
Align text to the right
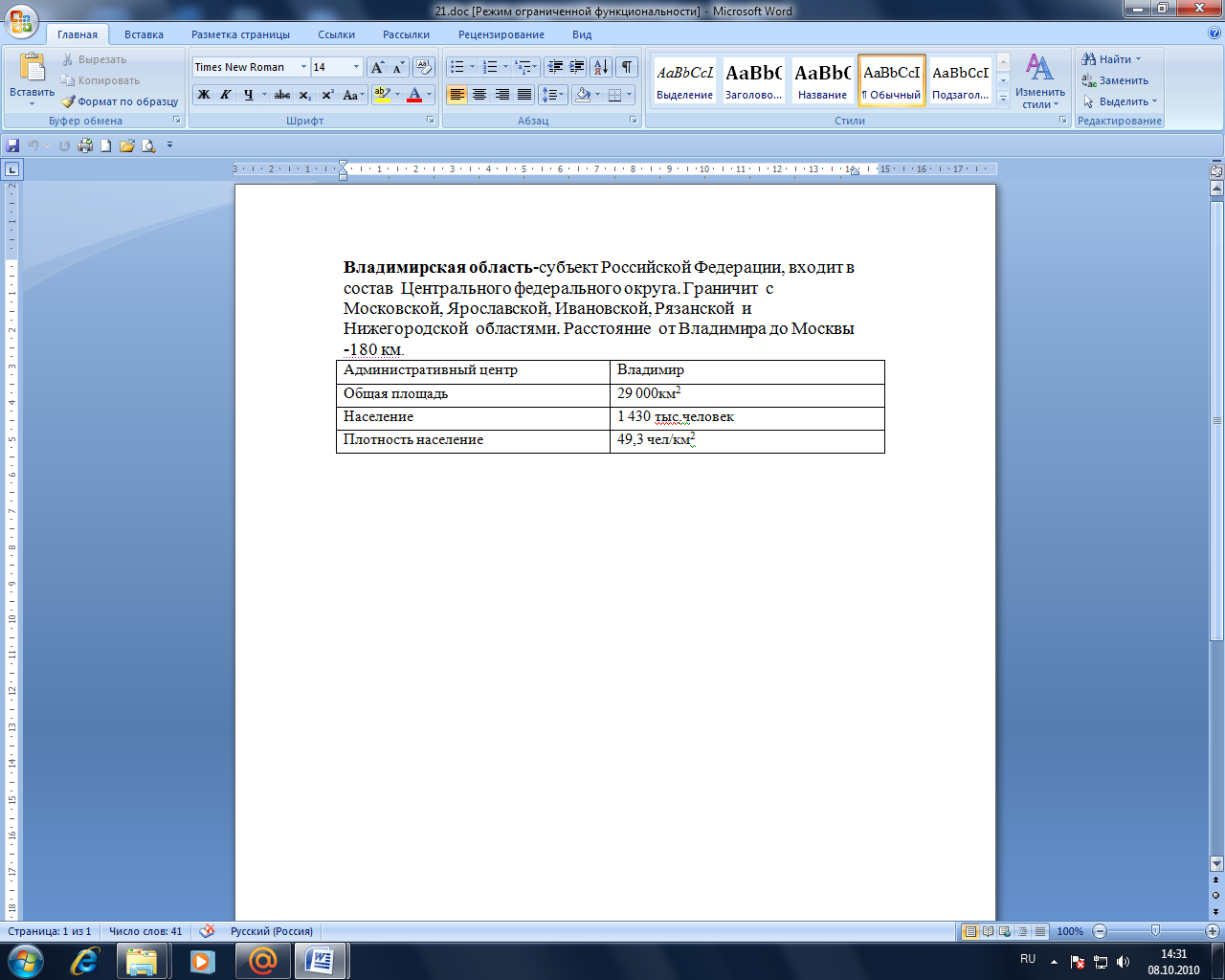click(x=501, y=95)
